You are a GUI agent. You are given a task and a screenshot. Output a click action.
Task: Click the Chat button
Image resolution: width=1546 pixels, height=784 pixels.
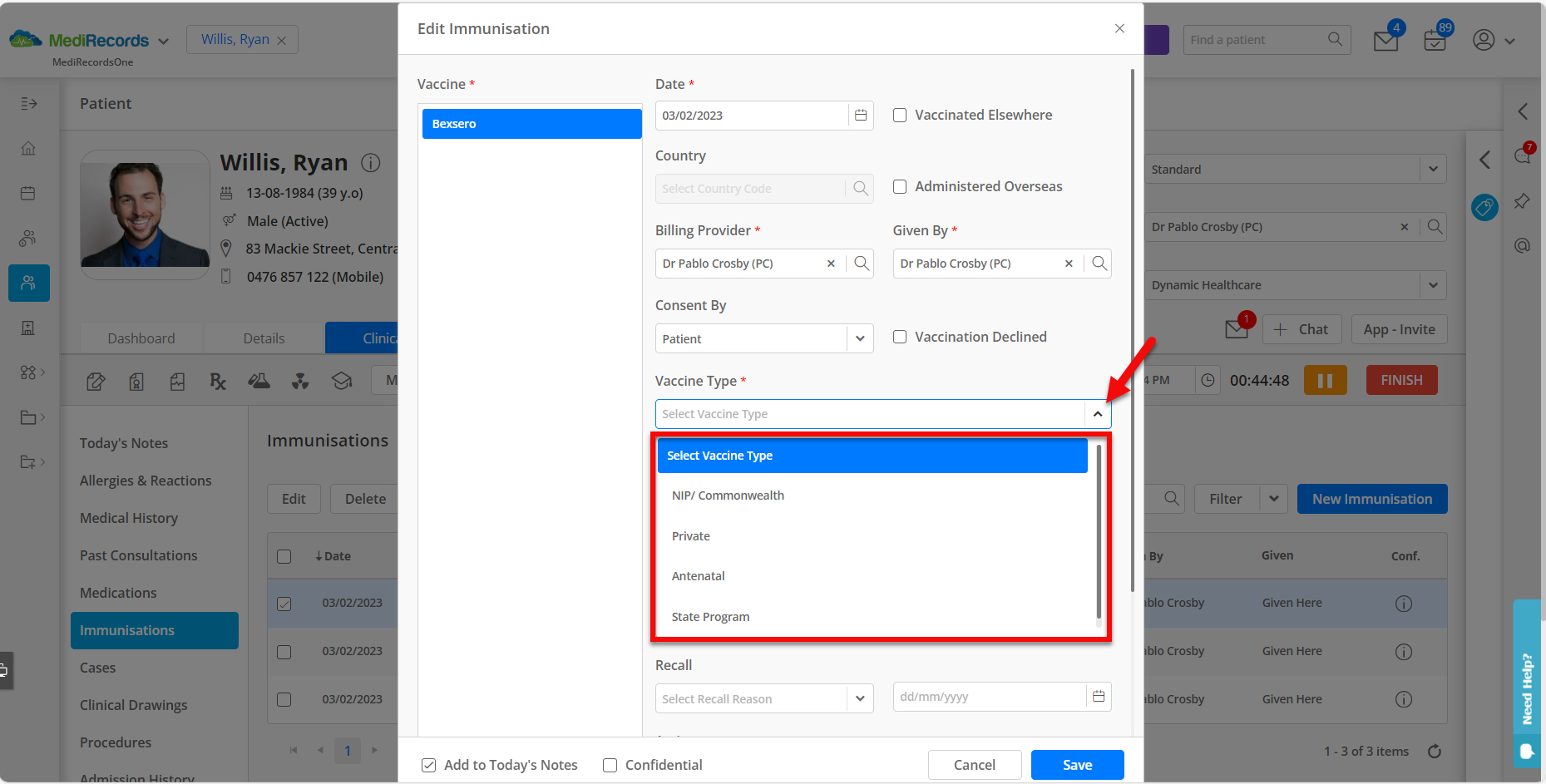[1302, 329]
